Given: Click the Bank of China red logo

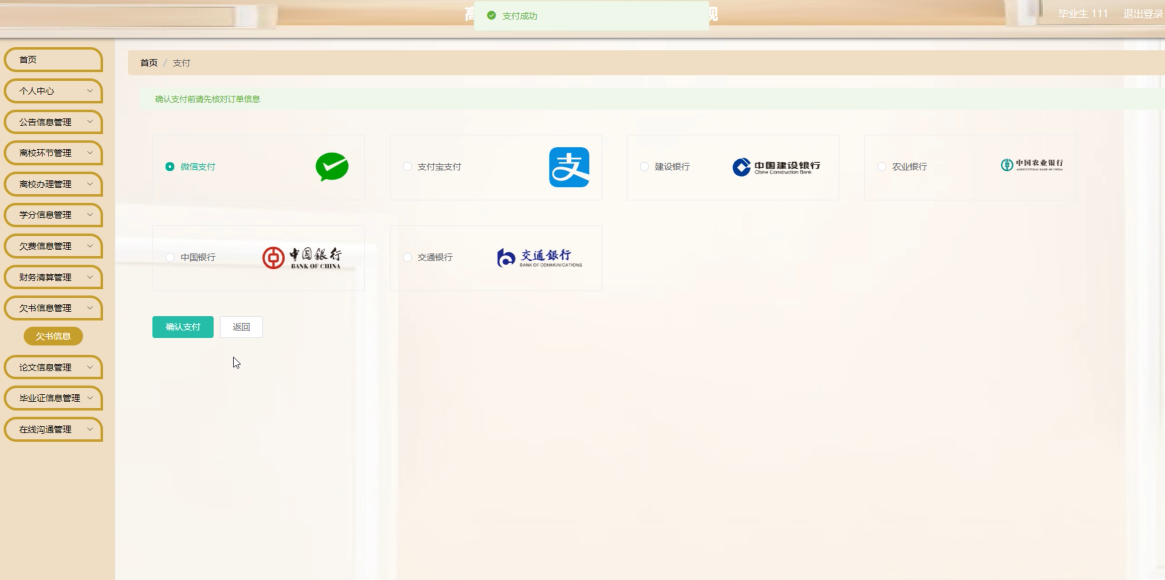Looking at the screenshot, I should pyautogui.click(x=302, y=258).
